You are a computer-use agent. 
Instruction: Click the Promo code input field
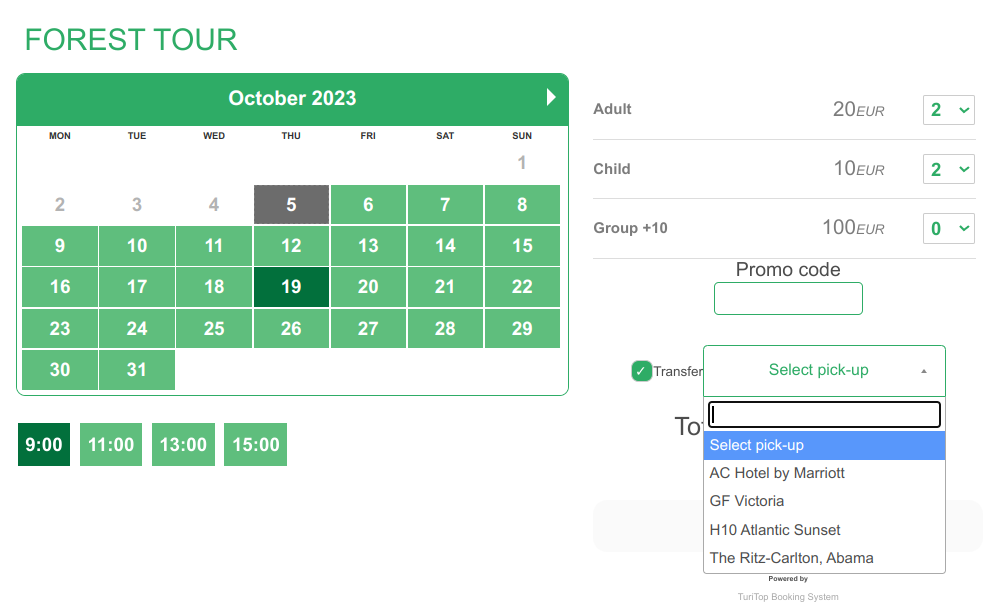(x=788, y=298)
